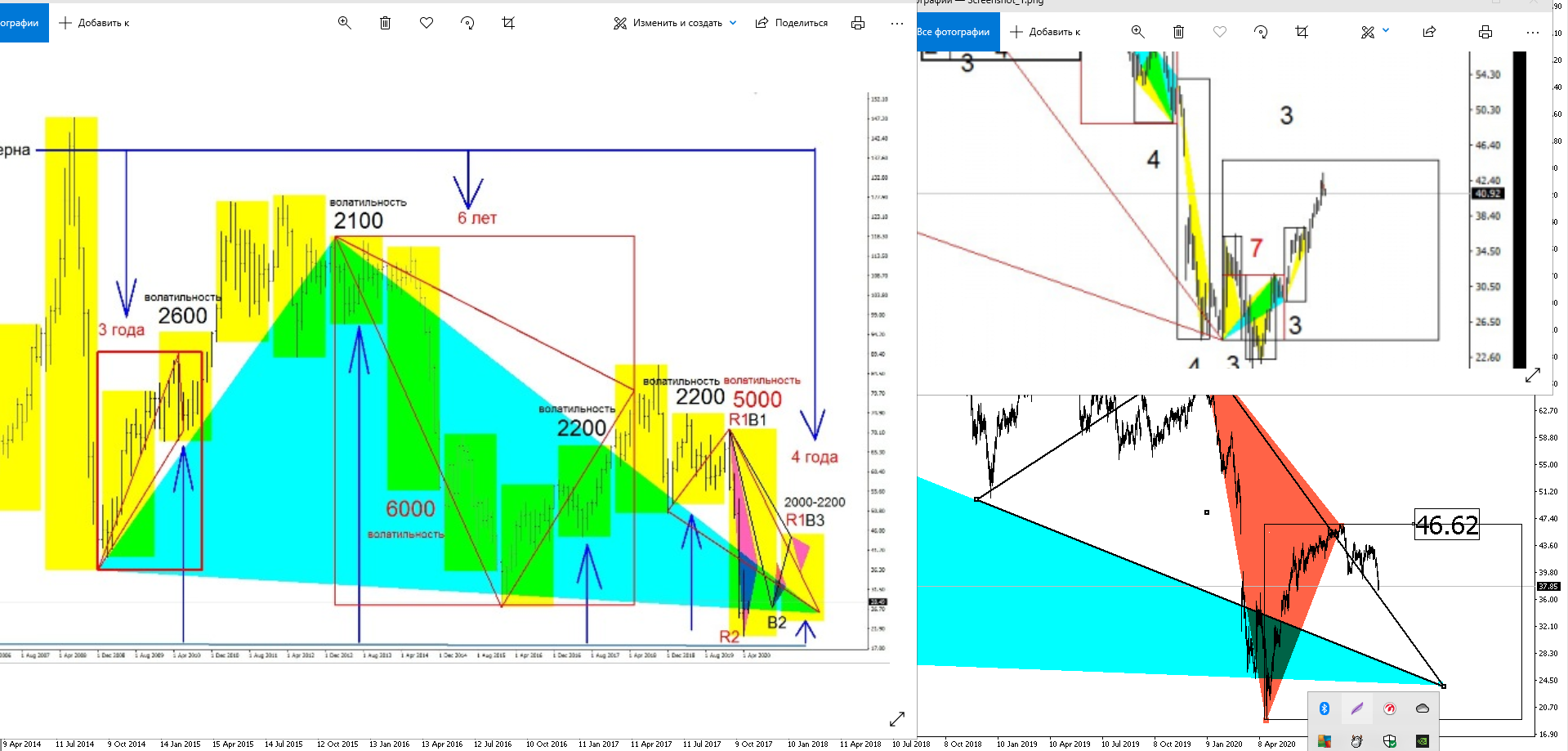Open the NVIDIA icon in the tray popup
The height and width of the screenshot is (751, 1568).
(x=1423, y=741)
